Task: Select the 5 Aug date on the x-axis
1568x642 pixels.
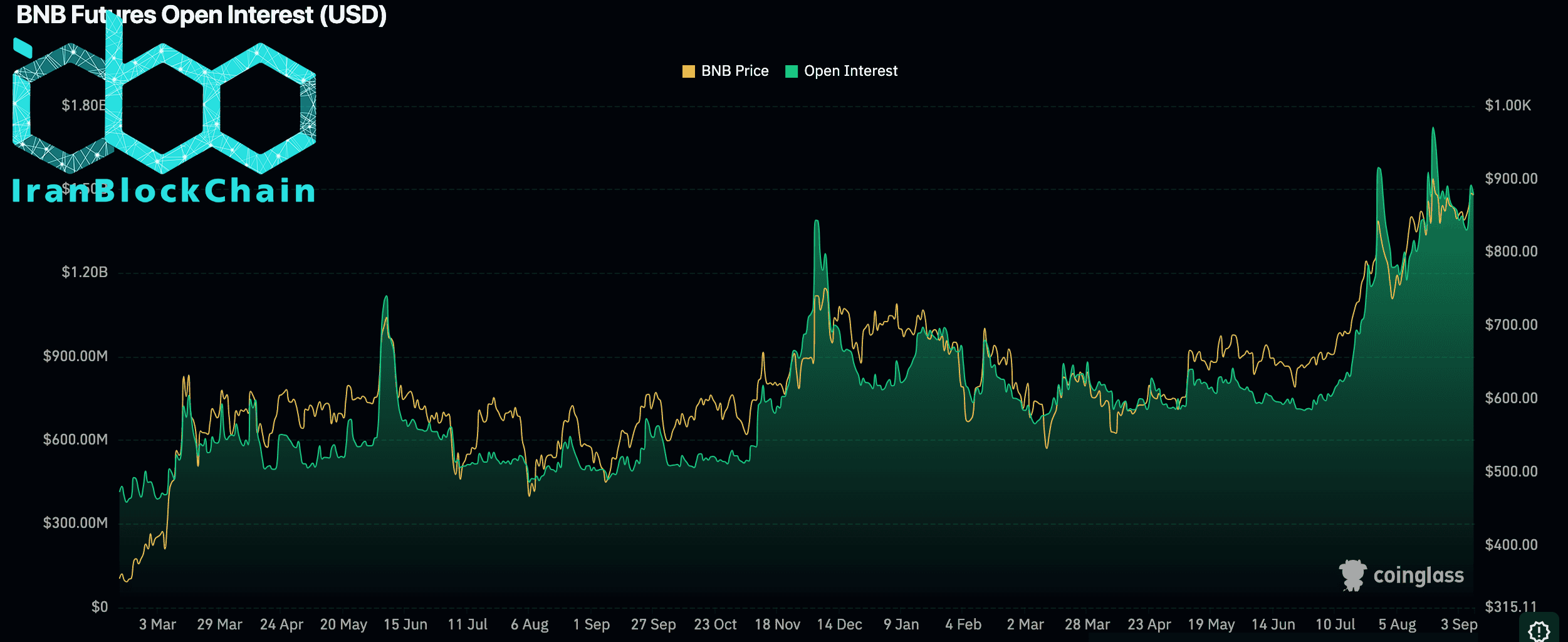Action: coord(1397,624)
